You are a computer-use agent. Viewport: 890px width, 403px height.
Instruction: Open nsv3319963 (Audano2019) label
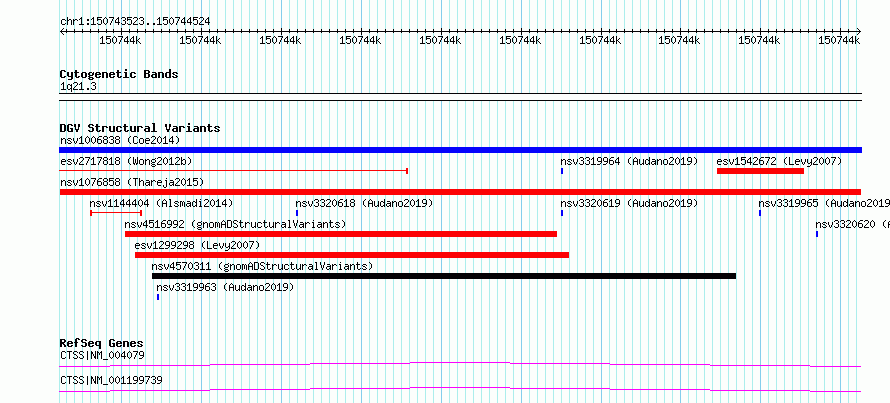tap(225, 287)
